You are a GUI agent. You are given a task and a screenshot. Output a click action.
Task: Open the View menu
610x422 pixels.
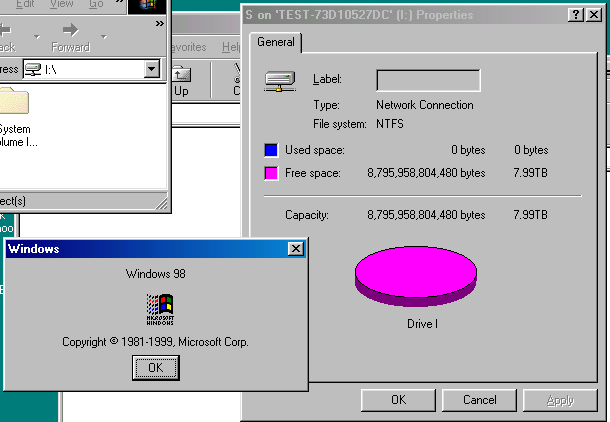pyautogui.click(x=61, y=4)
